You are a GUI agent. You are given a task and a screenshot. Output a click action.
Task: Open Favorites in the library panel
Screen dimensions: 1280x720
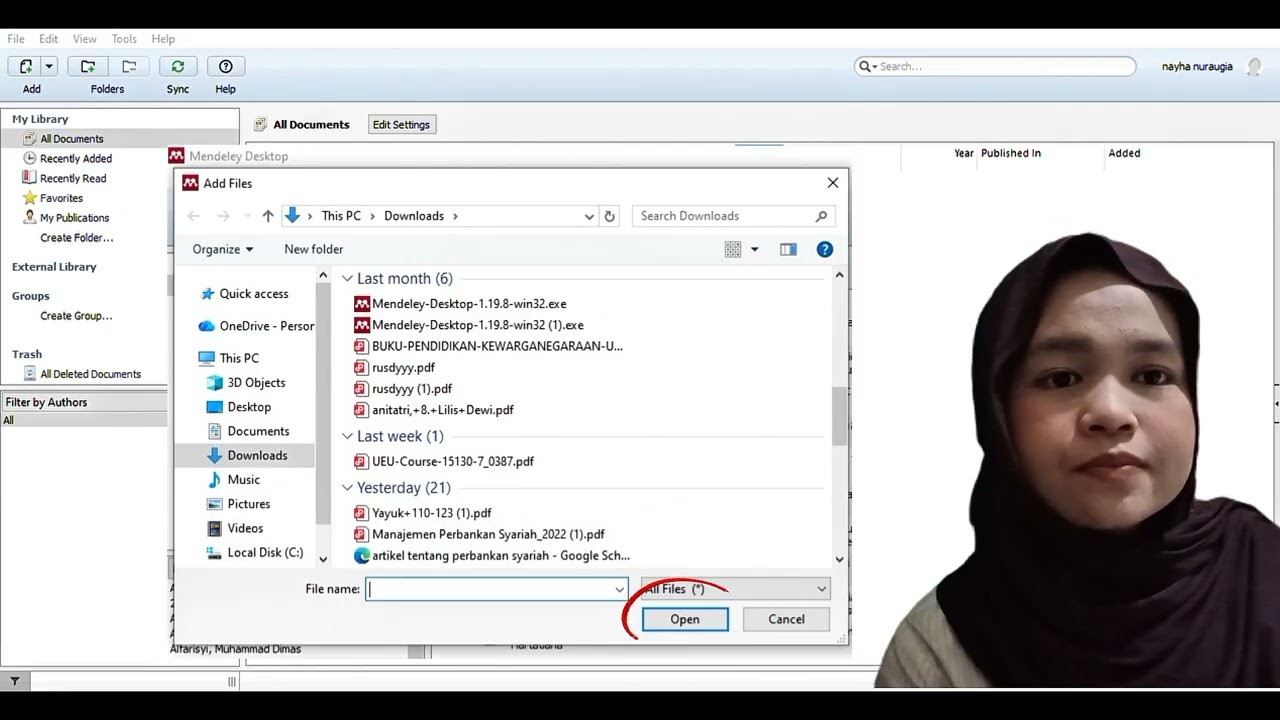61,198
